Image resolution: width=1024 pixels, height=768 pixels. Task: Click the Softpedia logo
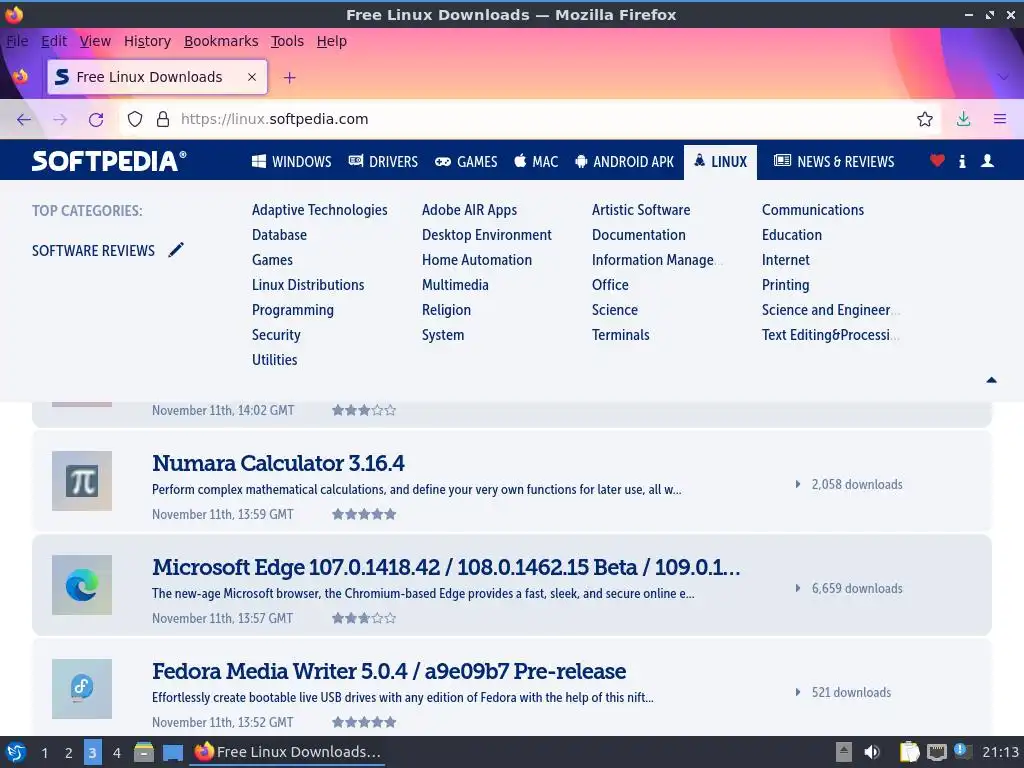click(x=109, y=161)
